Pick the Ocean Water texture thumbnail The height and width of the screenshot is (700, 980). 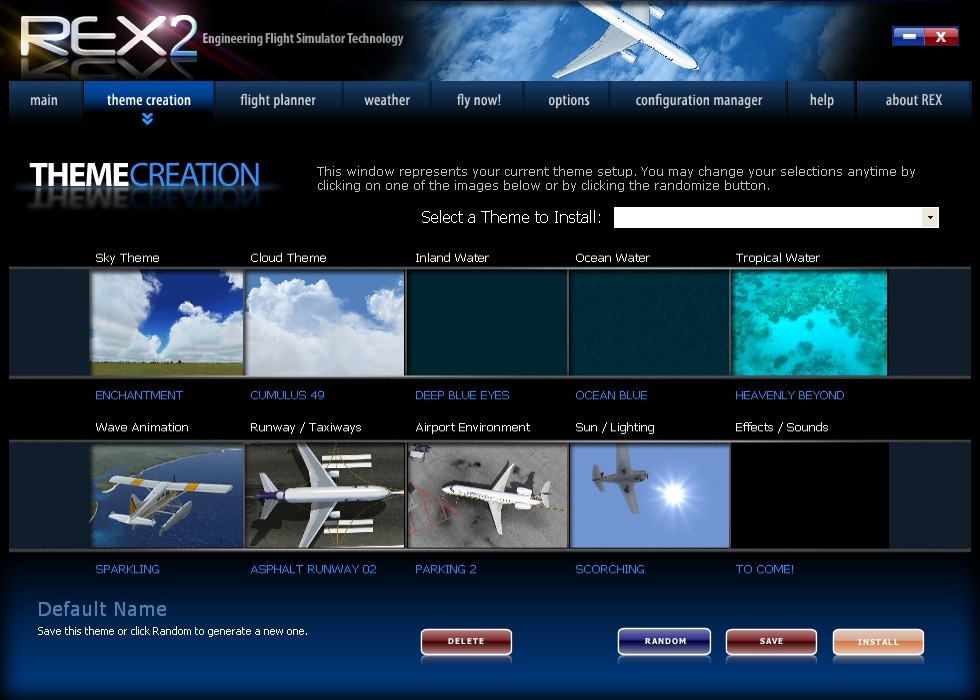pyautogui.click(x=649, y=323)
